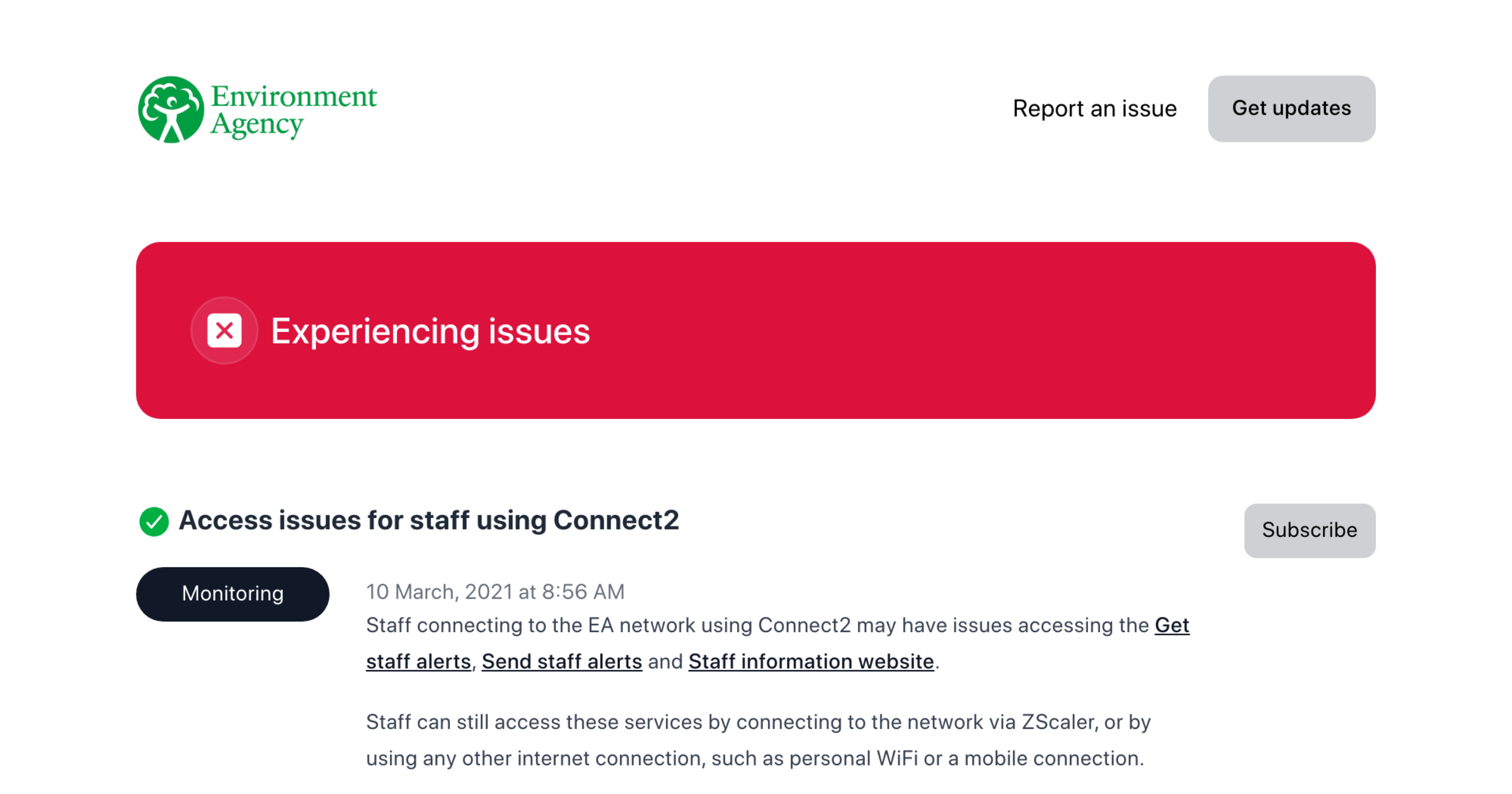Click the incident description paragraph
Screen dimensions: 1512x794
(756, 643)
